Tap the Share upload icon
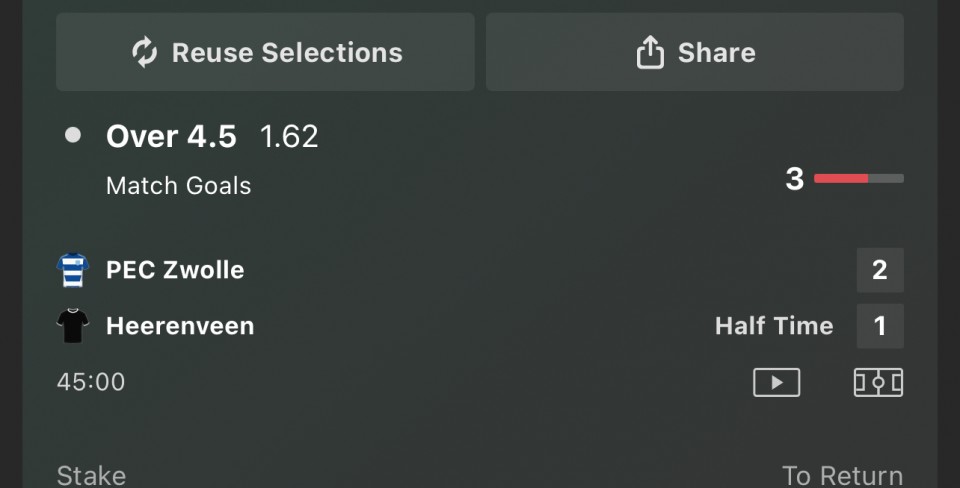 tap(650, 53)
